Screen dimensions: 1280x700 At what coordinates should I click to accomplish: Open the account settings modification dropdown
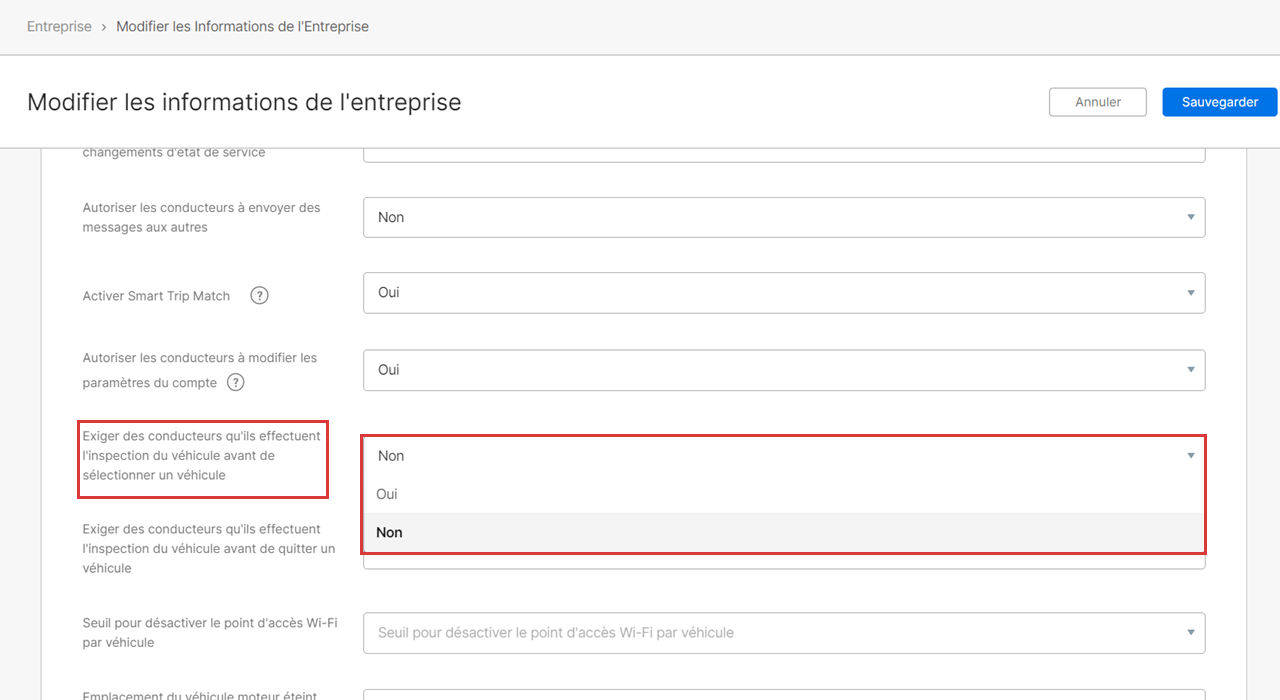click(784, 370)
